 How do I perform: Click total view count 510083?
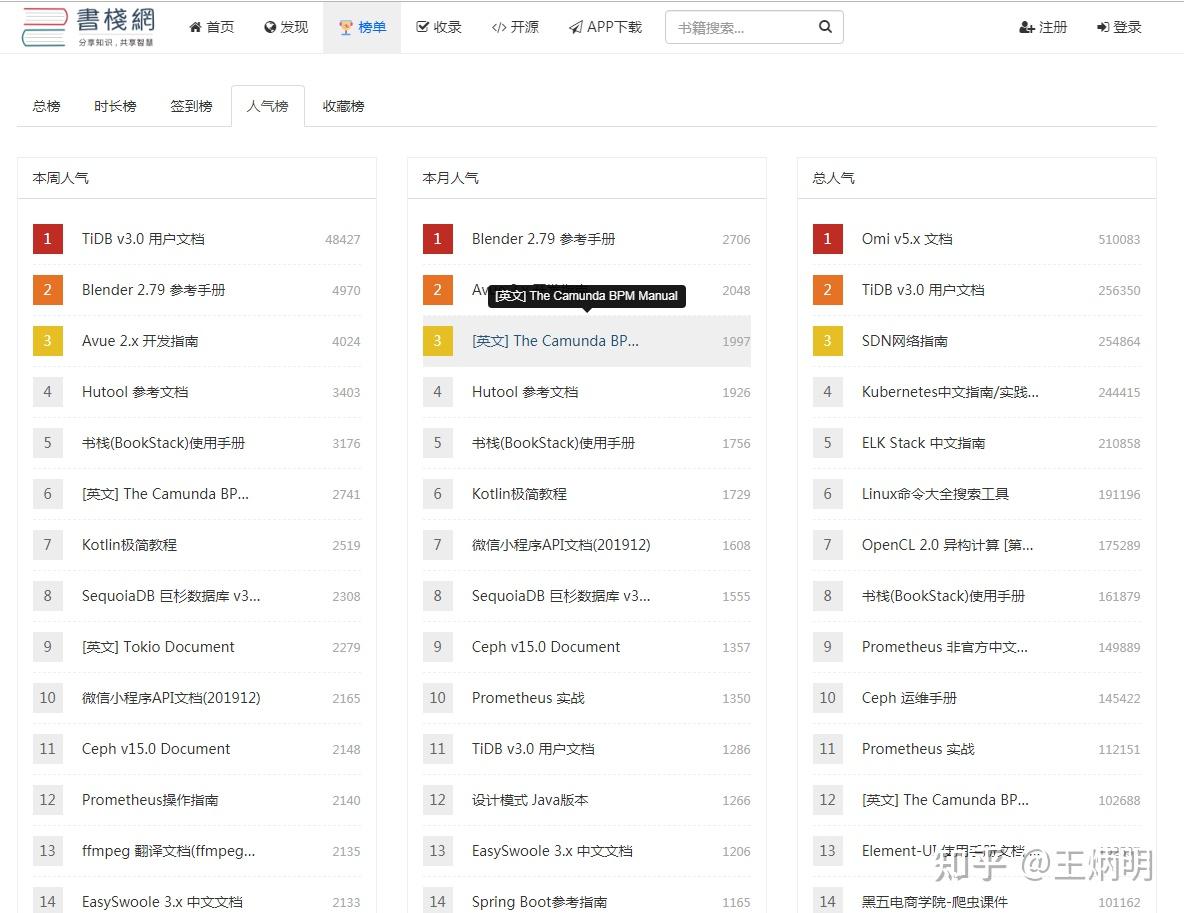tap(1119, 239)
